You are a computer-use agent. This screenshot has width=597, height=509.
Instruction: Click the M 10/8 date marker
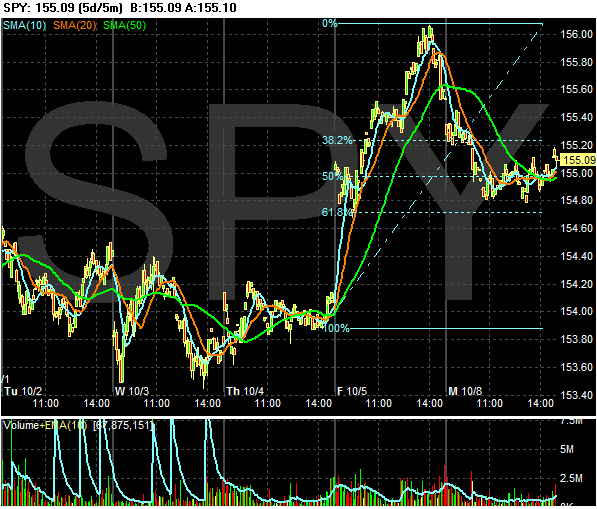point(465,391)
